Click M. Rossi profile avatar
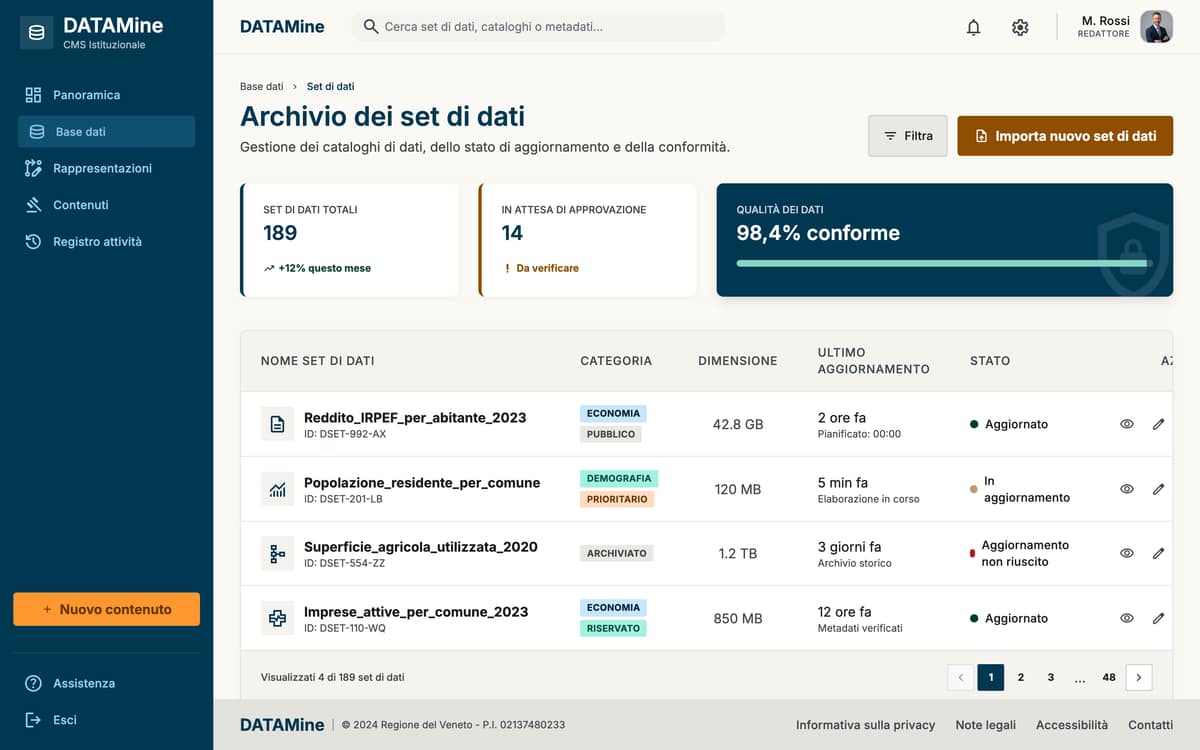 click(1156, 27)
